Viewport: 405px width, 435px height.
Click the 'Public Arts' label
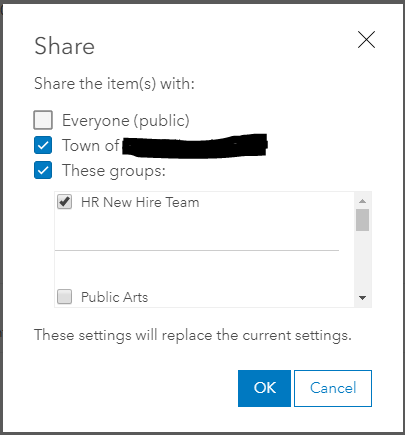tap(114, 297)
